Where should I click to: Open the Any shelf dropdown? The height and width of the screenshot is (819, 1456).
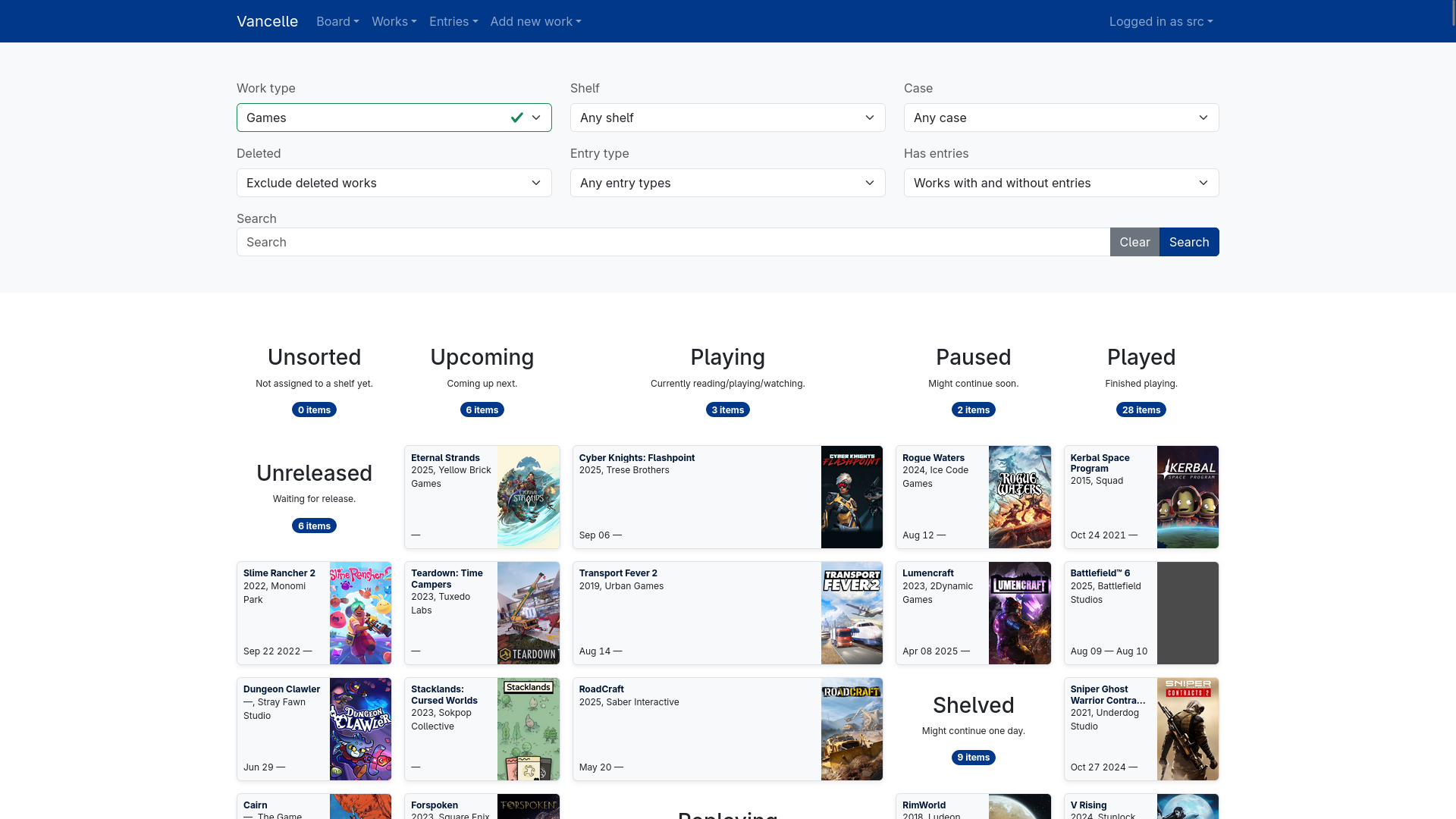727,118
